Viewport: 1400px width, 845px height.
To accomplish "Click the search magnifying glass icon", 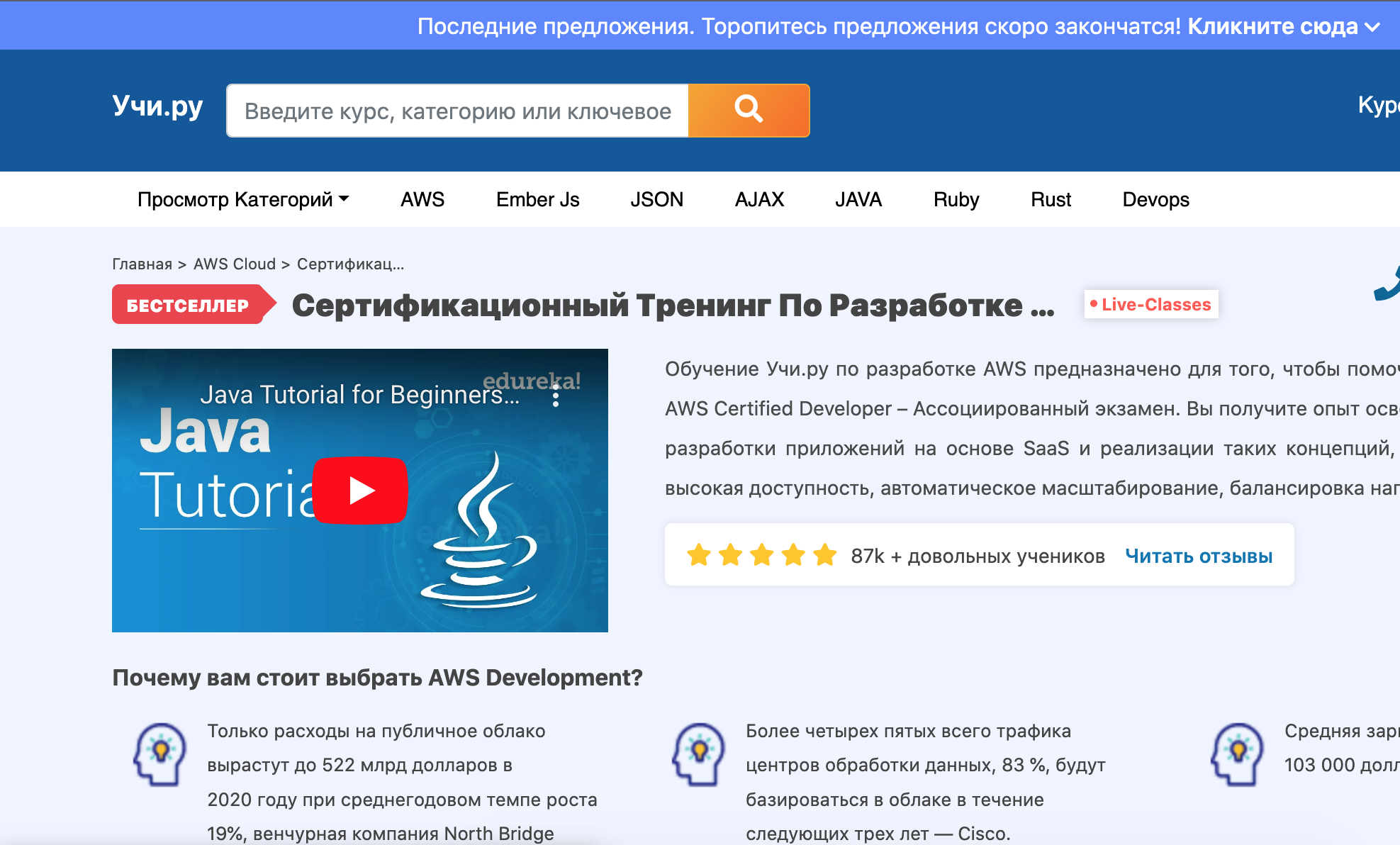I will (748, 110).
